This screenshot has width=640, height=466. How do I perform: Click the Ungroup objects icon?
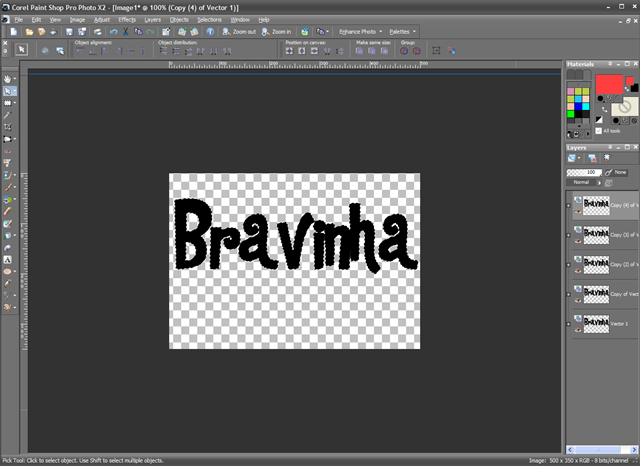tap(416, 51)
